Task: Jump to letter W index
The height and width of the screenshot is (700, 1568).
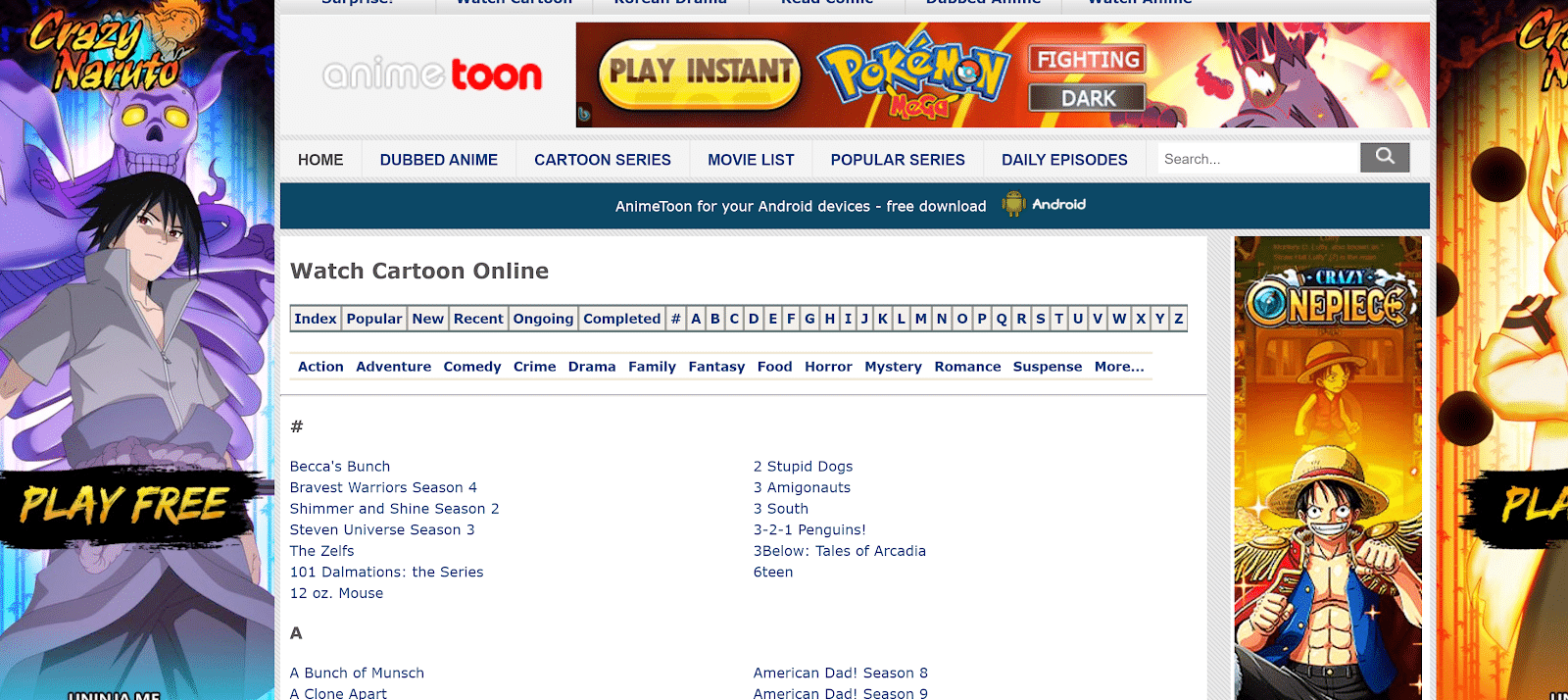Action: 1119,319
